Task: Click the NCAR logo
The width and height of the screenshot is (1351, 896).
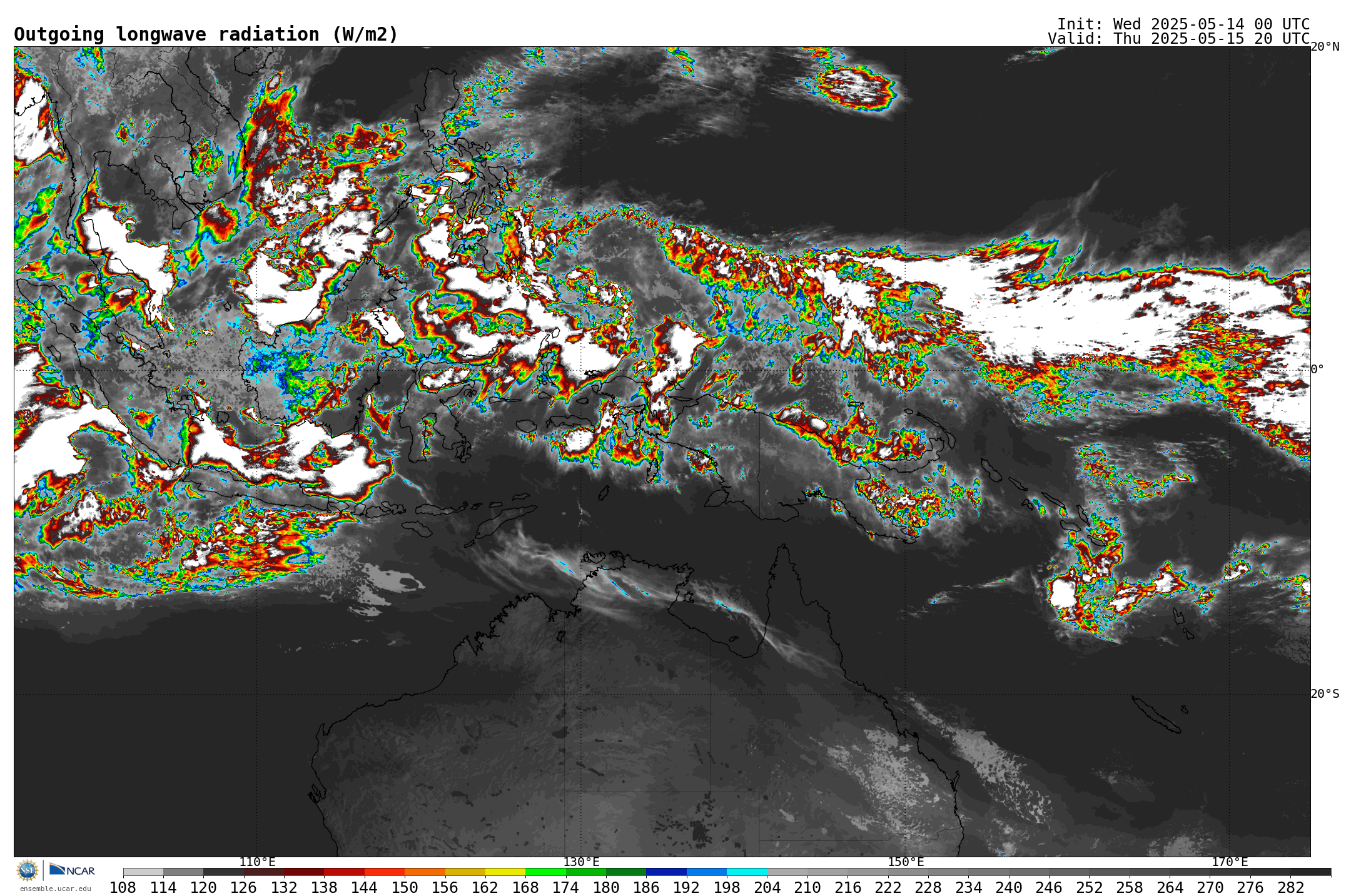Action: (x=72, y=870)
